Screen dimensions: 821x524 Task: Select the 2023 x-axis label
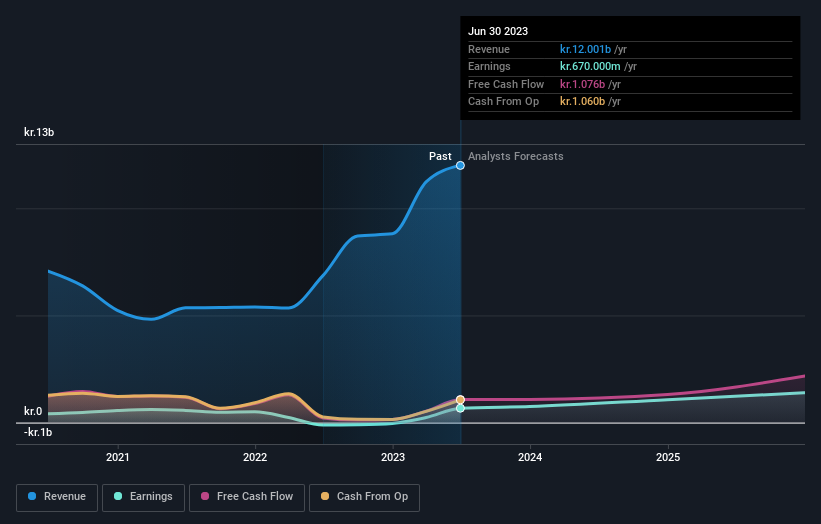[x=393, y=458]
